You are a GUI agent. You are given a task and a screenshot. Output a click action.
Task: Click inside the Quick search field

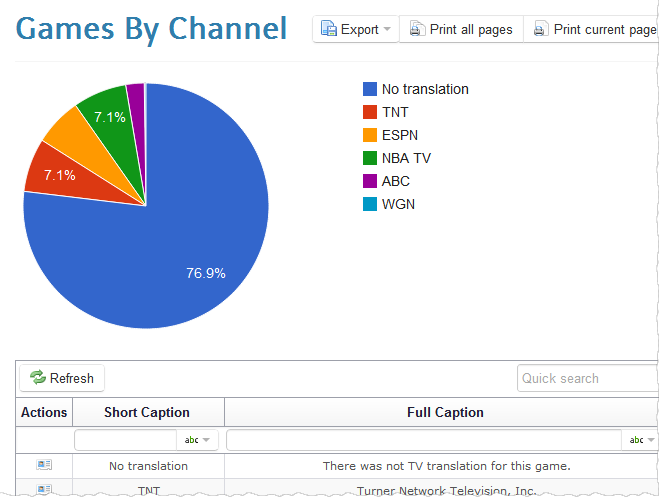pos(587,378)
